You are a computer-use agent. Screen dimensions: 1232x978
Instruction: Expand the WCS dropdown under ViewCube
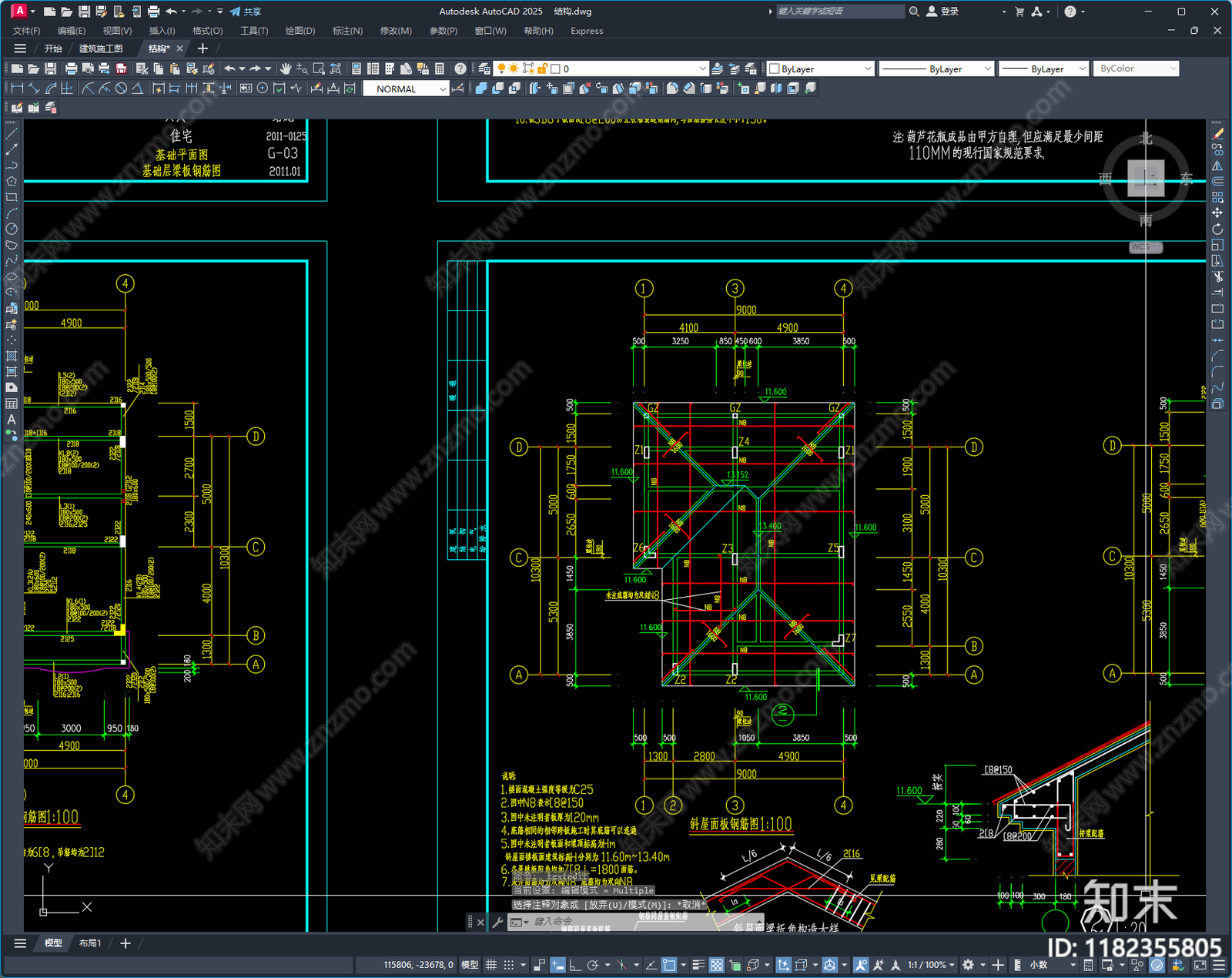1146,247
